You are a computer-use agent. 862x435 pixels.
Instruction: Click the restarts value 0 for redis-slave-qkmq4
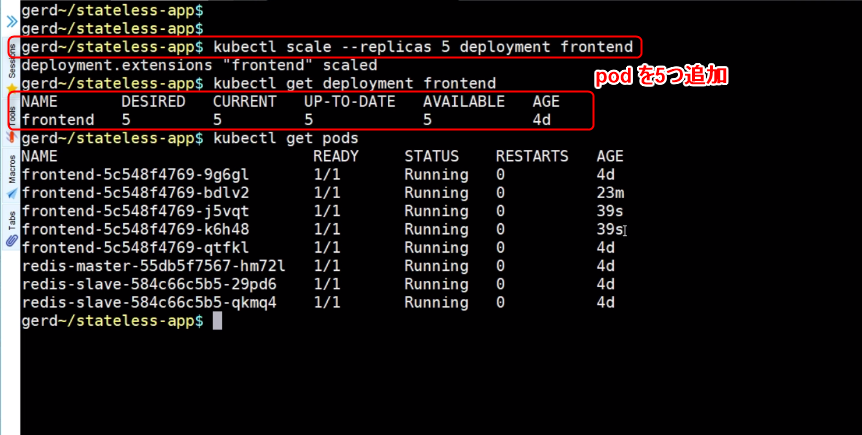coord(500,302)
